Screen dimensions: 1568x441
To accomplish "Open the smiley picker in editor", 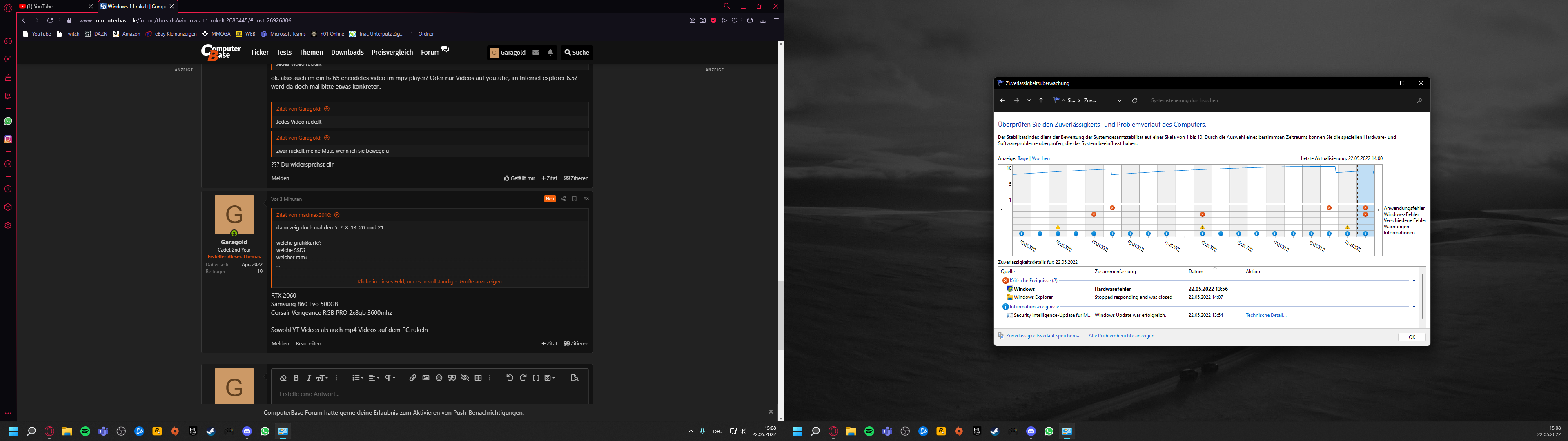I will (439, 378).
